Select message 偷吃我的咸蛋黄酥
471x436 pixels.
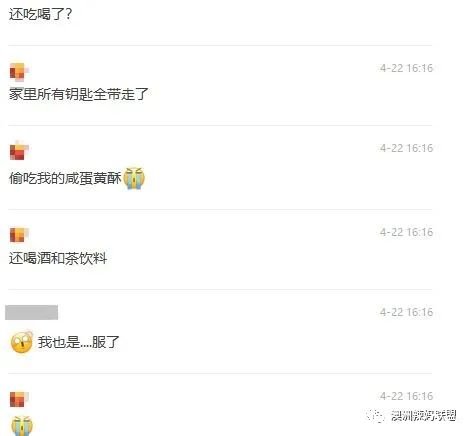coord(65,178)
